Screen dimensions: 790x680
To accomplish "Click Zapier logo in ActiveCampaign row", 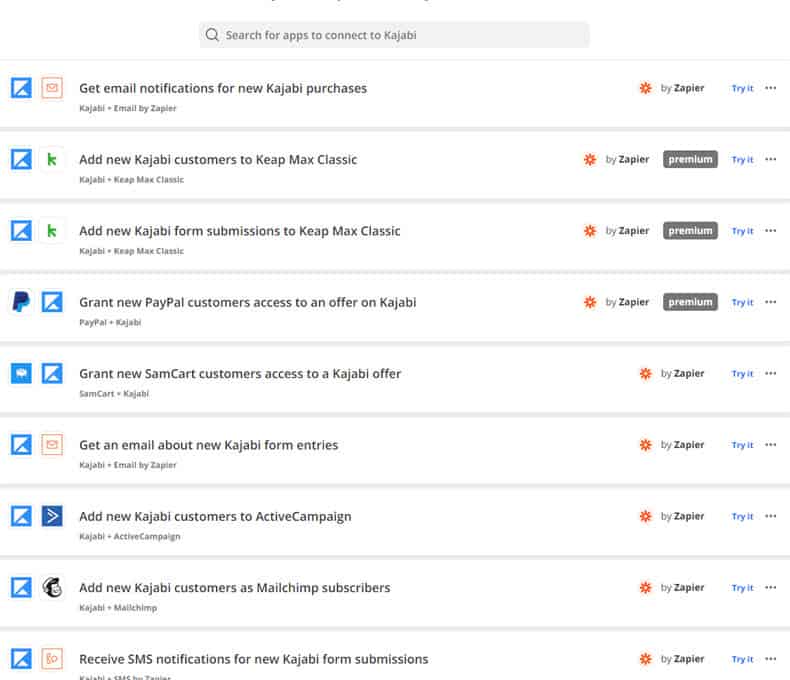I will point(645,516).
